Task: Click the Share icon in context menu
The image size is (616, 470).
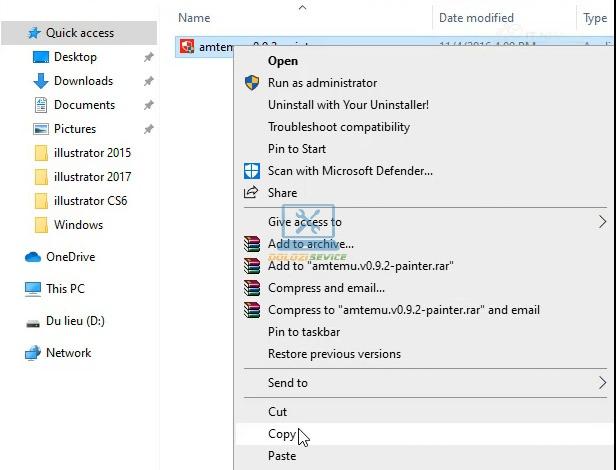Action: tap(252, 193)
